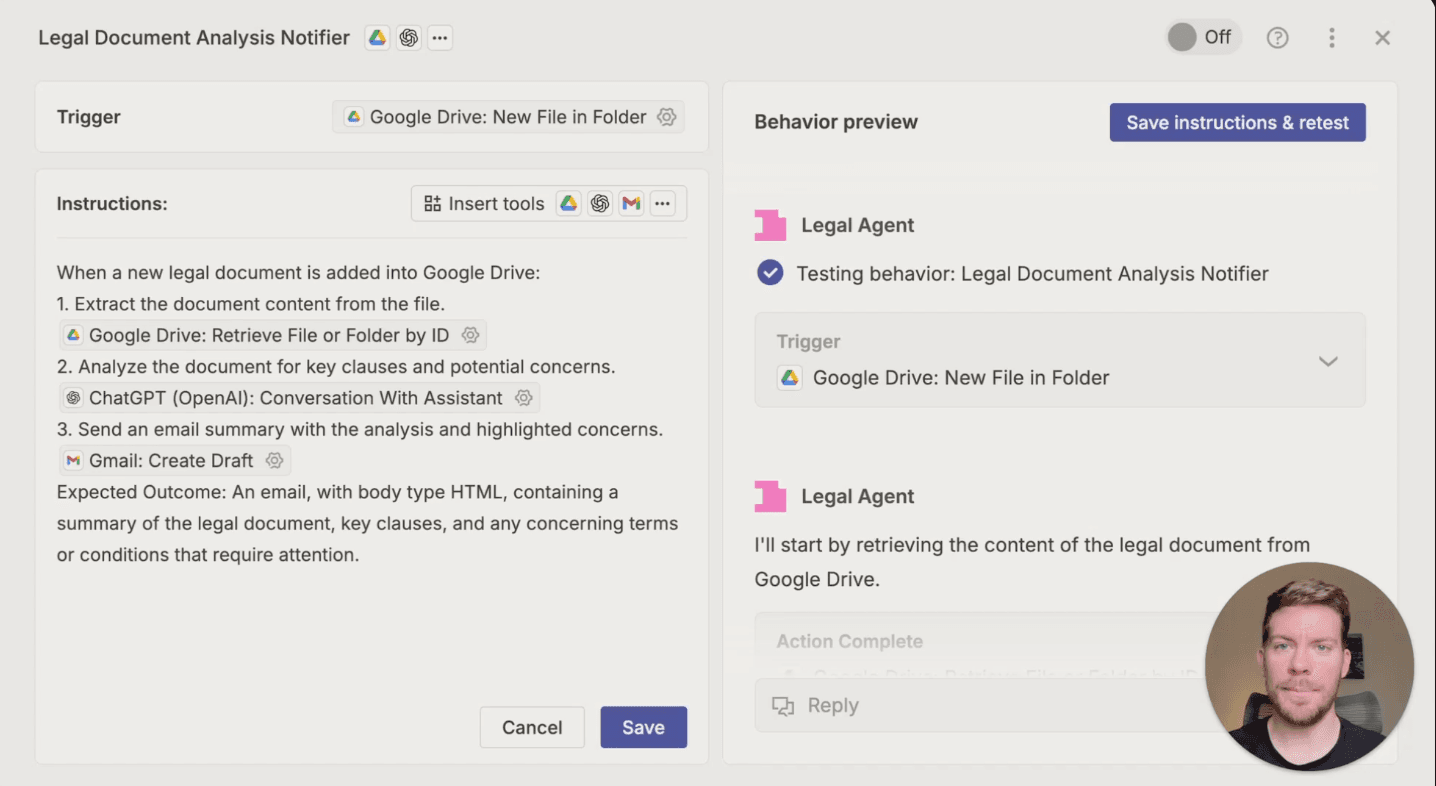Click Save instructions & retest button

click(x=1237, y=123)
